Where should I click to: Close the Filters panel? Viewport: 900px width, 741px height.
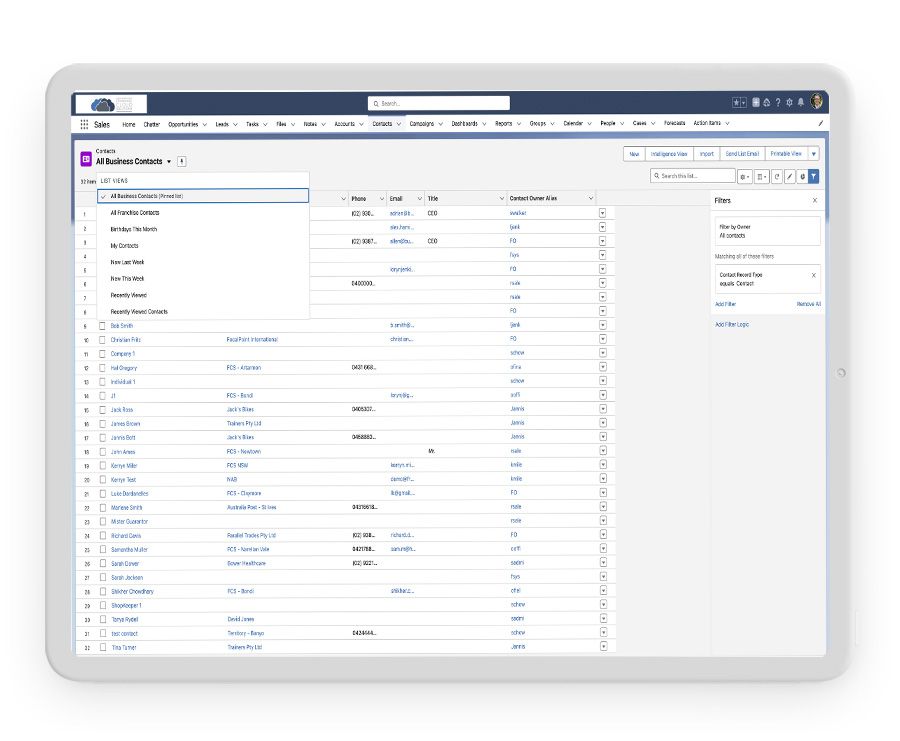pos(814,200)
